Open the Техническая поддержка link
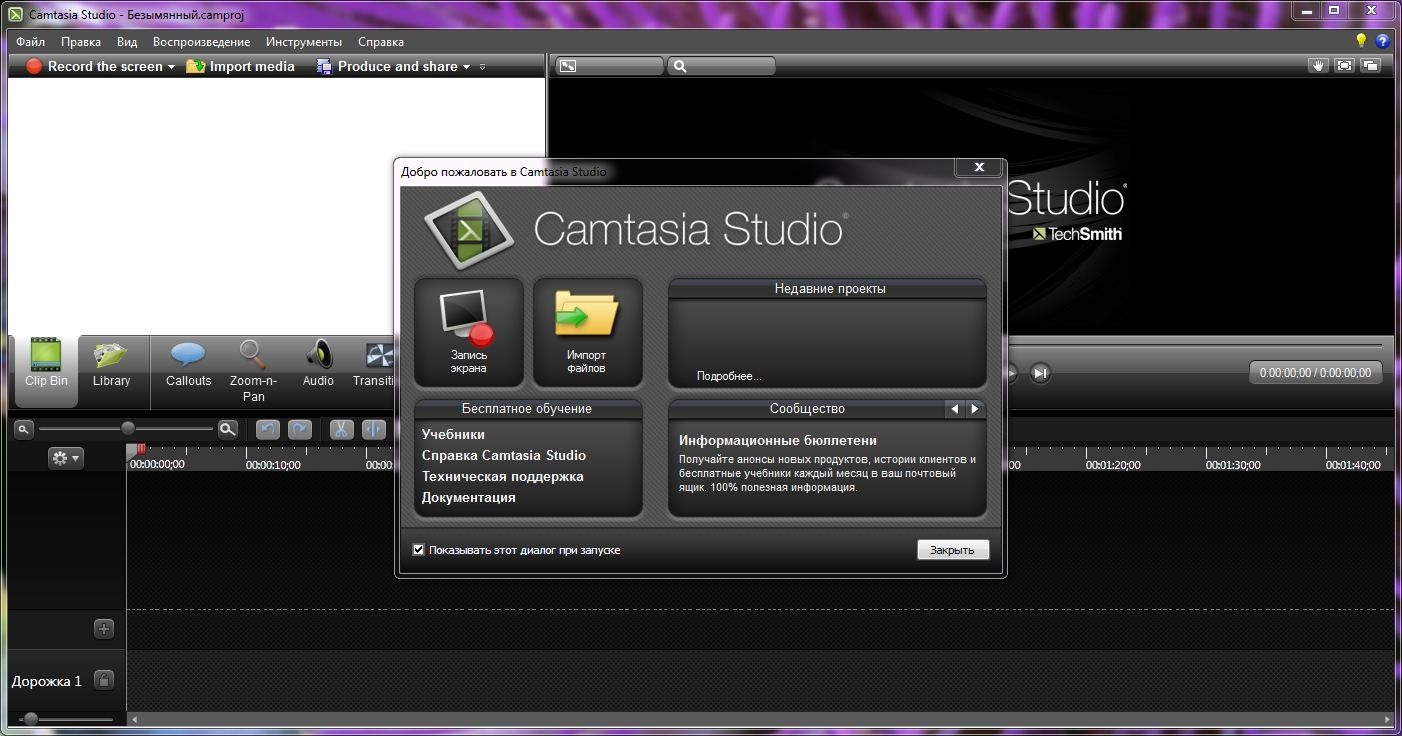Image resolution: width=1402 pixels, height=736 pixels. click(x=502, y=476)
